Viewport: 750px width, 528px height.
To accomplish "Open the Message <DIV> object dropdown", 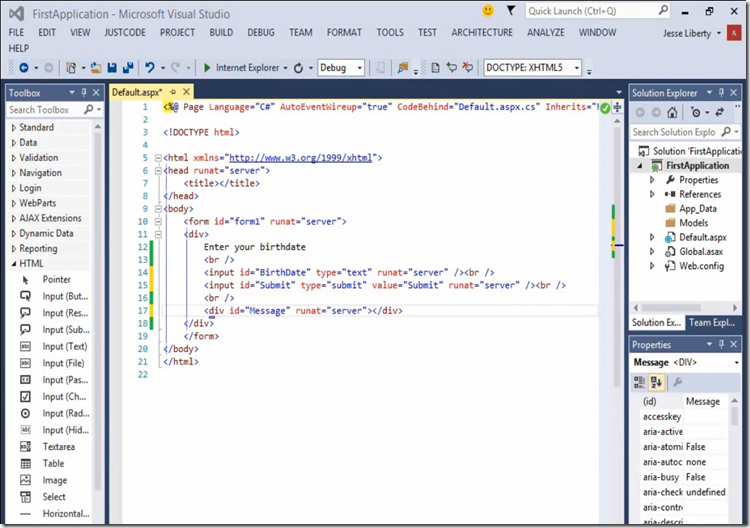I will 737,363.
